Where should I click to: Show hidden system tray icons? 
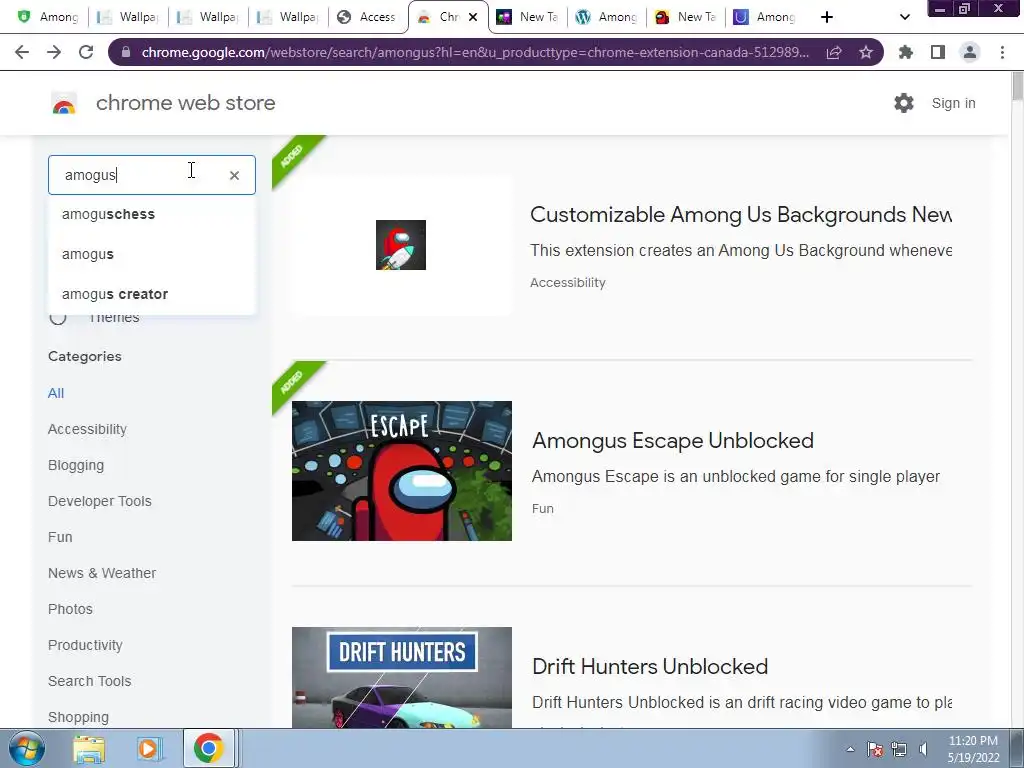[x=850, y=750]
